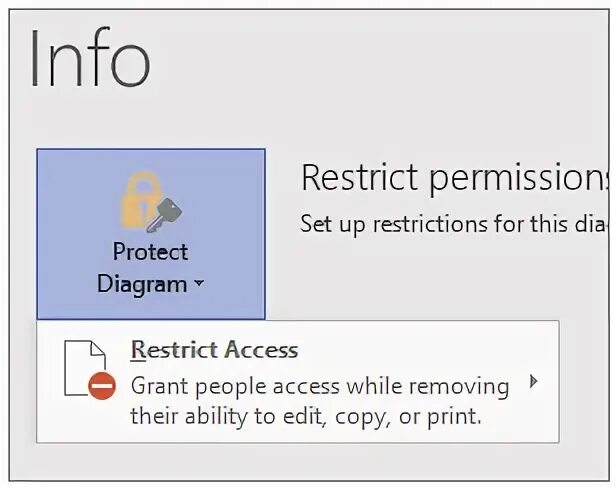
Task: Click the padlock icon on Protect Diagram
Action: tap(141, 198)
